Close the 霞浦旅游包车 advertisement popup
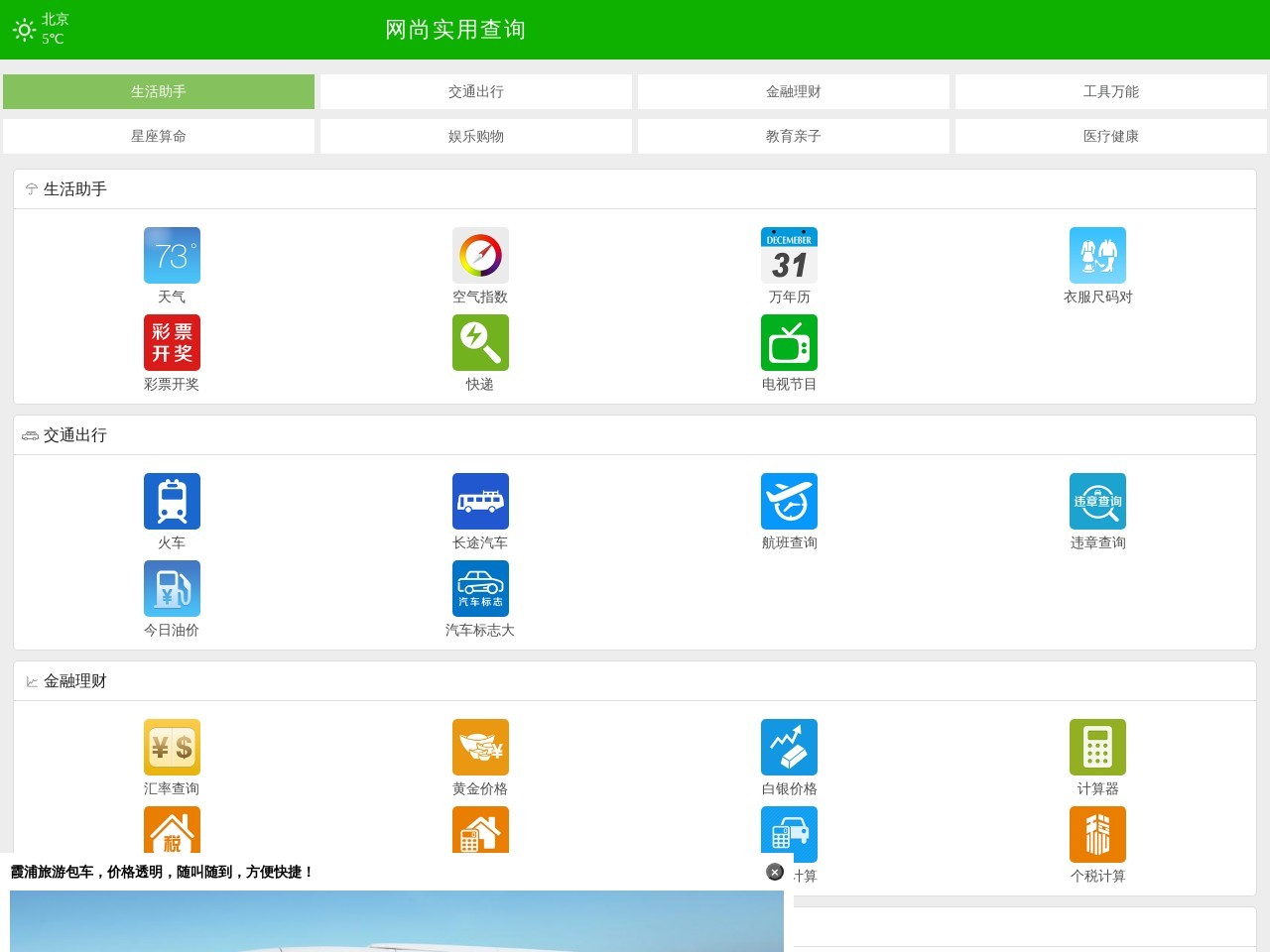The image size is (1270, 952). point(775,872)
